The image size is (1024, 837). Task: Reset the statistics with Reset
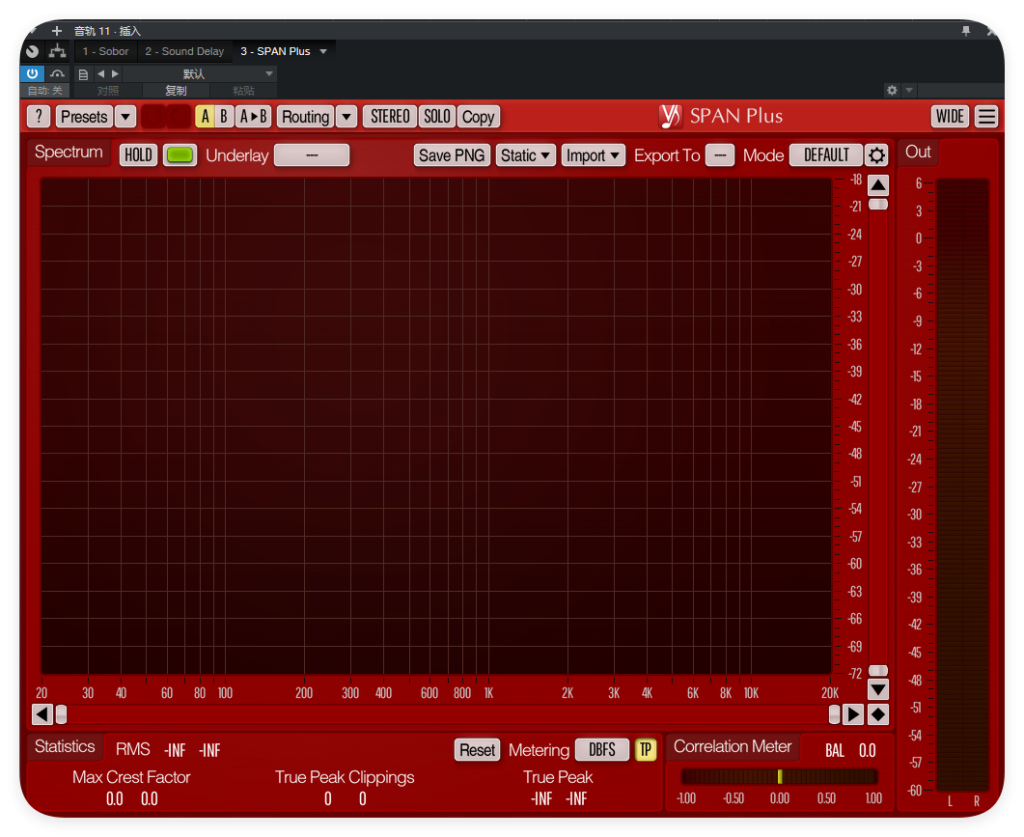(x=477, y=750)
